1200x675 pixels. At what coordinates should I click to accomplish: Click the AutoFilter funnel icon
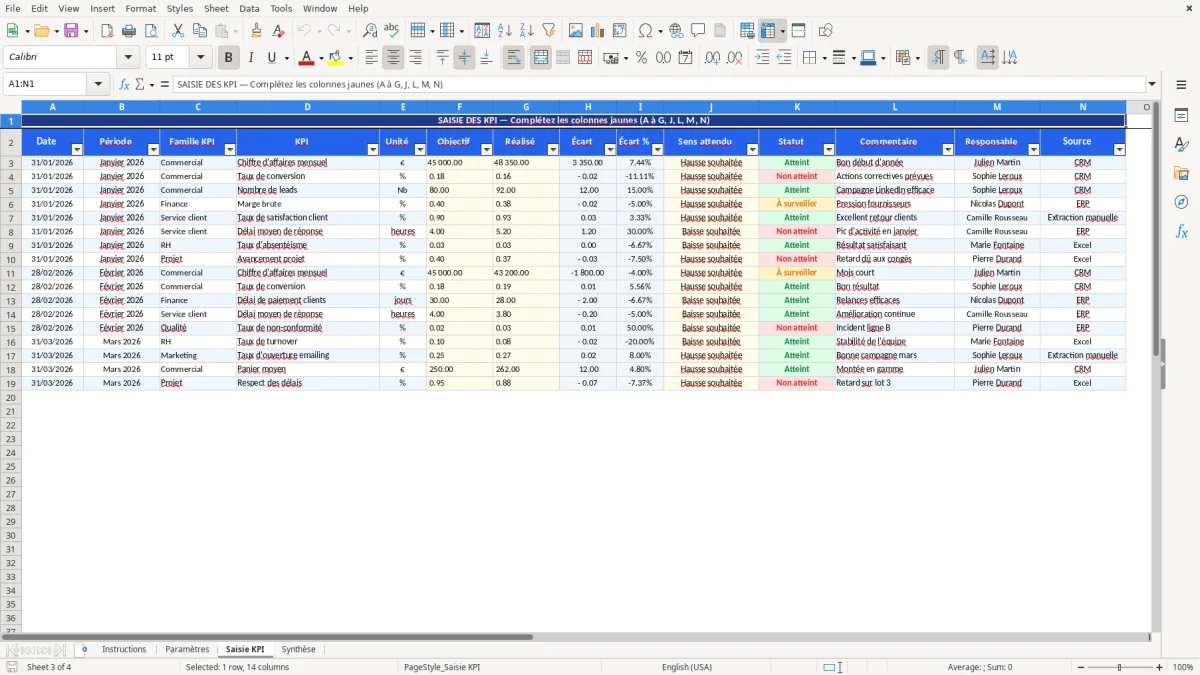point(548,31)
